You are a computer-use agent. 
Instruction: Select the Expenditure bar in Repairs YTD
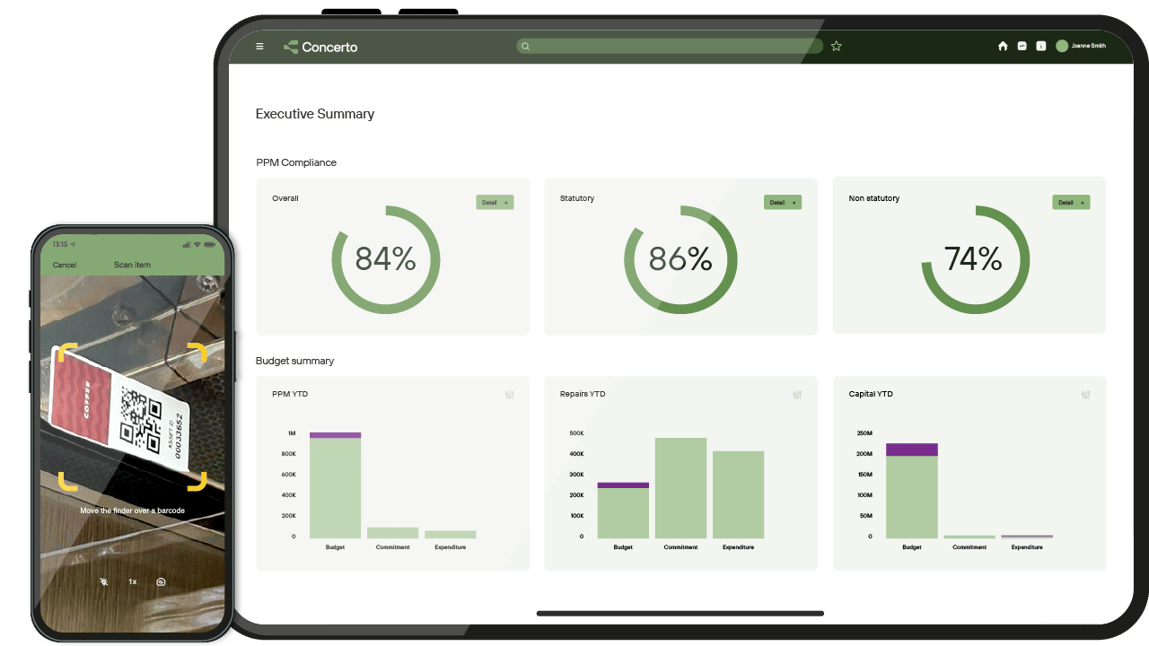(738, 494)
